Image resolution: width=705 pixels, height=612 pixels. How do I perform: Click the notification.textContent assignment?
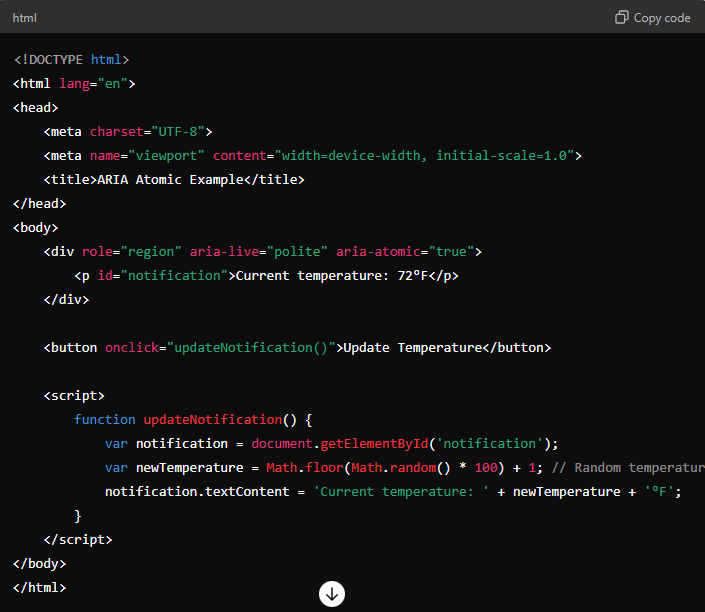point(200,492)
